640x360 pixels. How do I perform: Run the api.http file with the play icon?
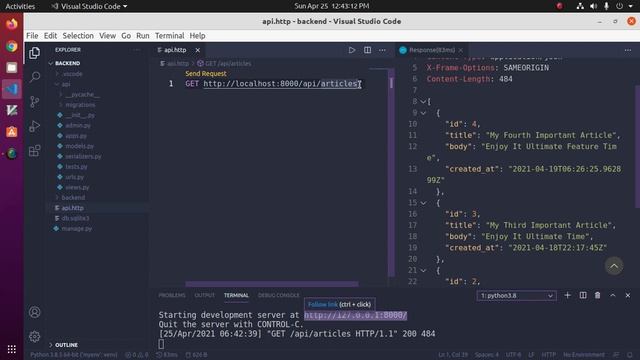tap(352, 50)
